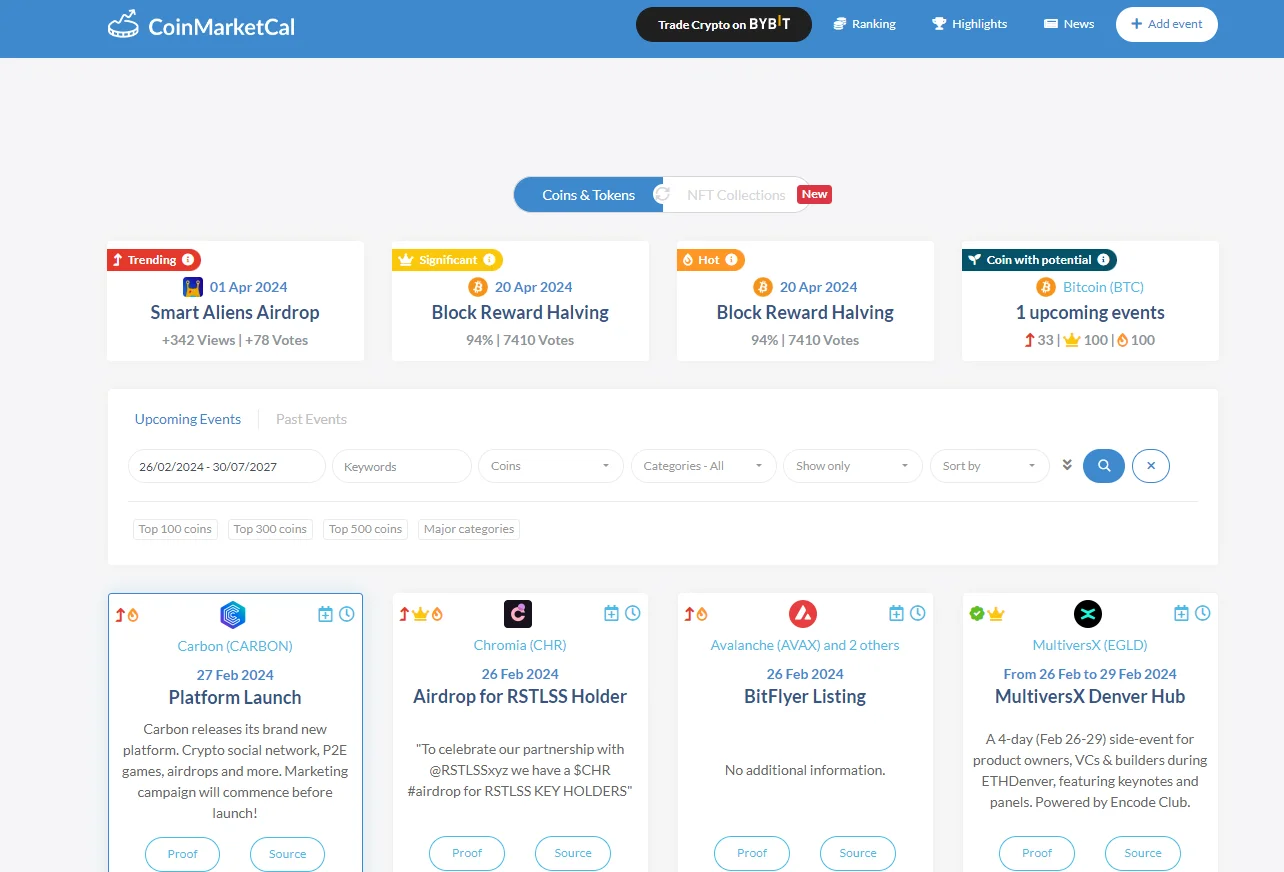
Task: Add Carbon event to calendar icon
Action: pyautogui.click(x=325, y=614)
